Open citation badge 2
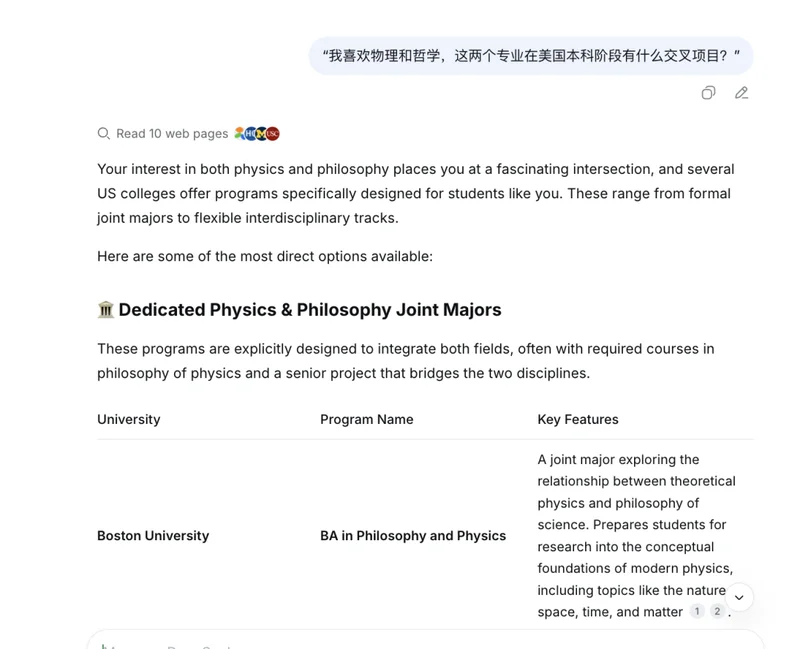Screen dimensions: 800x649 [717, 612]
